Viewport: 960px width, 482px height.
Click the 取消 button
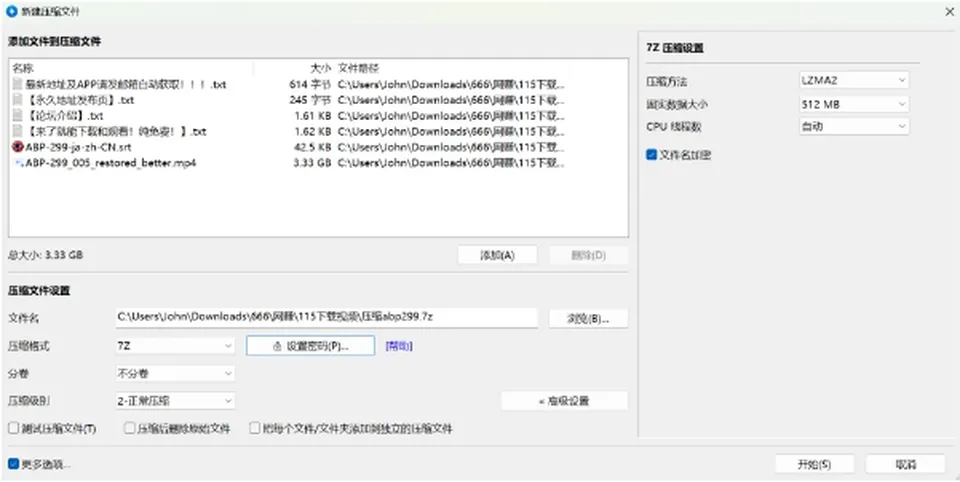pos(906,464)
